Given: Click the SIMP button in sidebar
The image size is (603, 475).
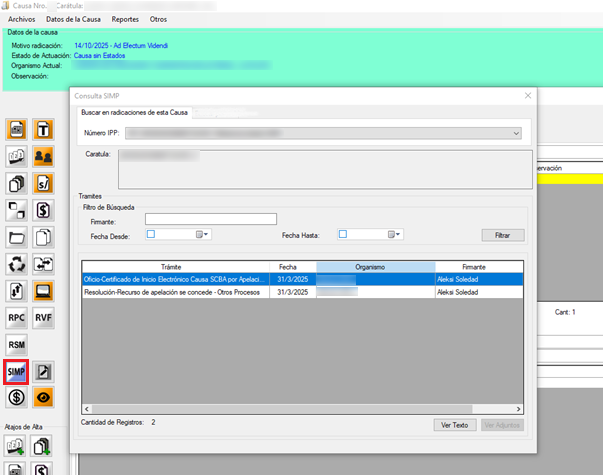Looking at the screenshot, I should (17, 372).
